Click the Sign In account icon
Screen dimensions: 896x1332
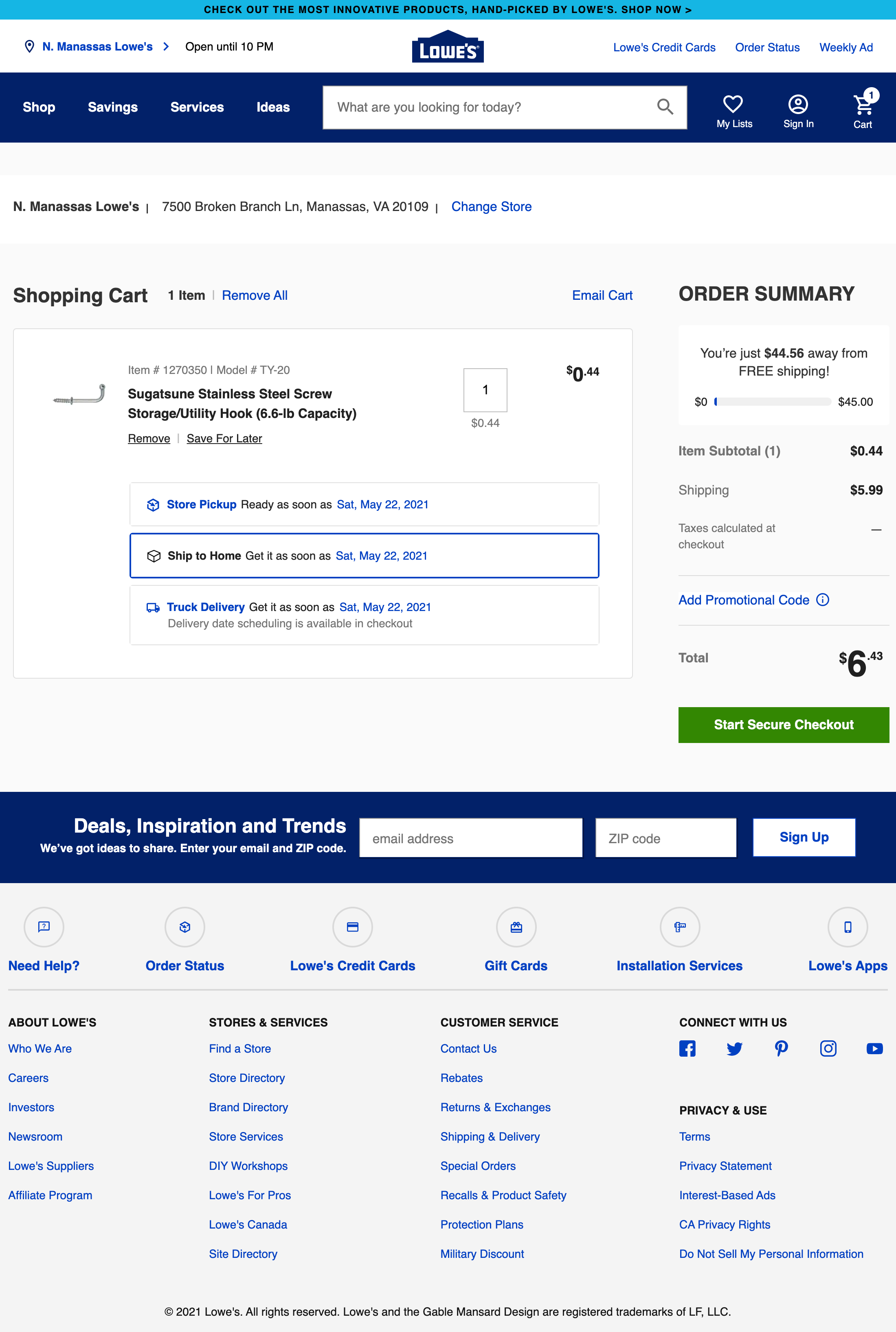(x=798, y=103)
